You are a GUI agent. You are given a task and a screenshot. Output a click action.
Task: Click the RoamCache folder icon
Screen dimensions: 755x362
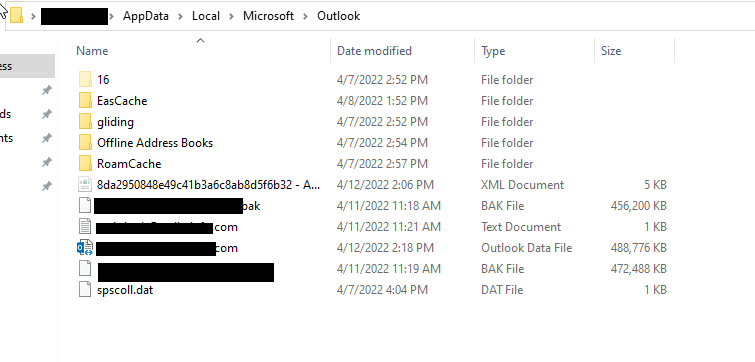tap(85, 164)
